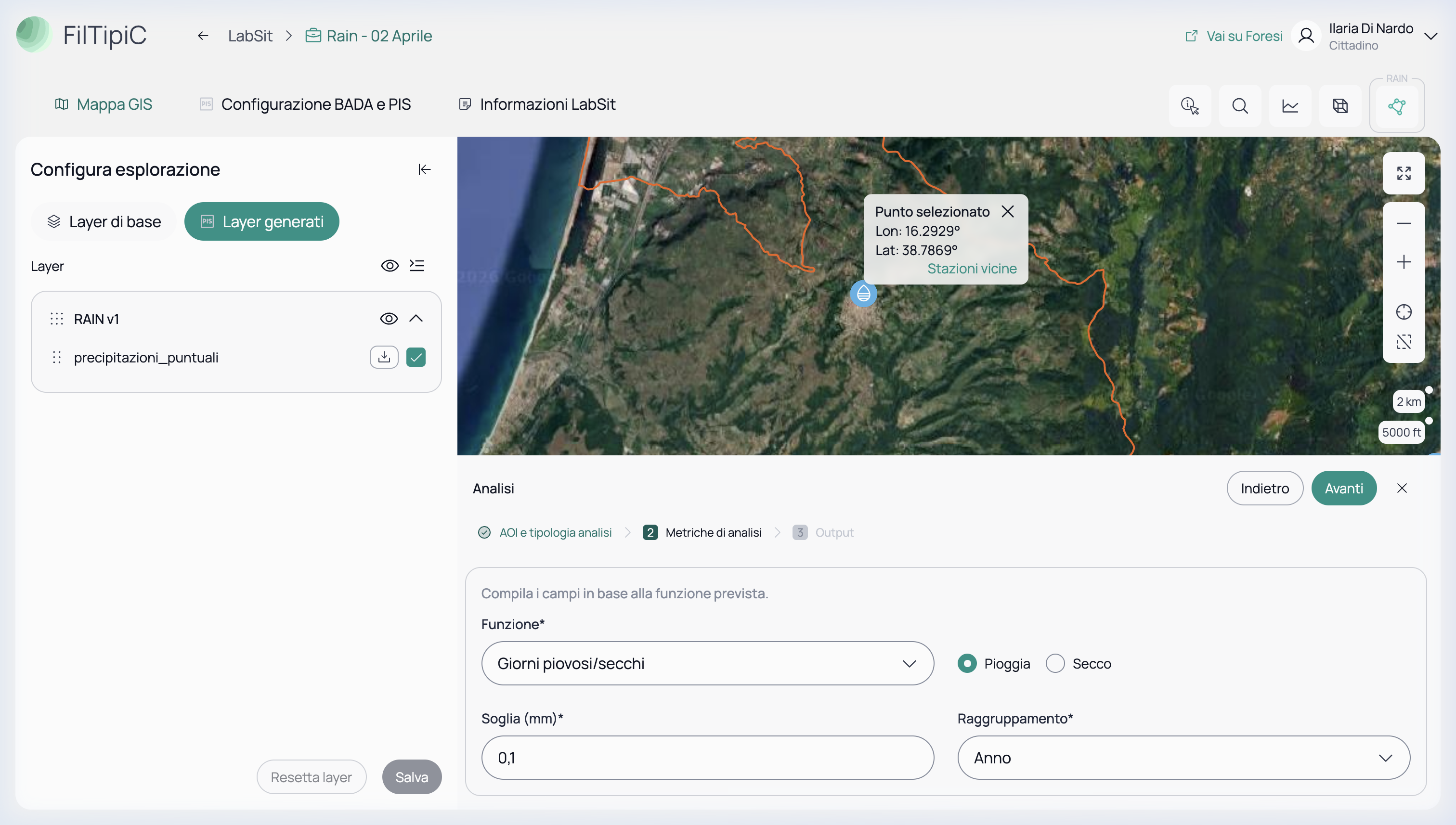Click the 'RAIN v1' layer name
This screenshot has width=1456, height=825.
coord(96,319)
